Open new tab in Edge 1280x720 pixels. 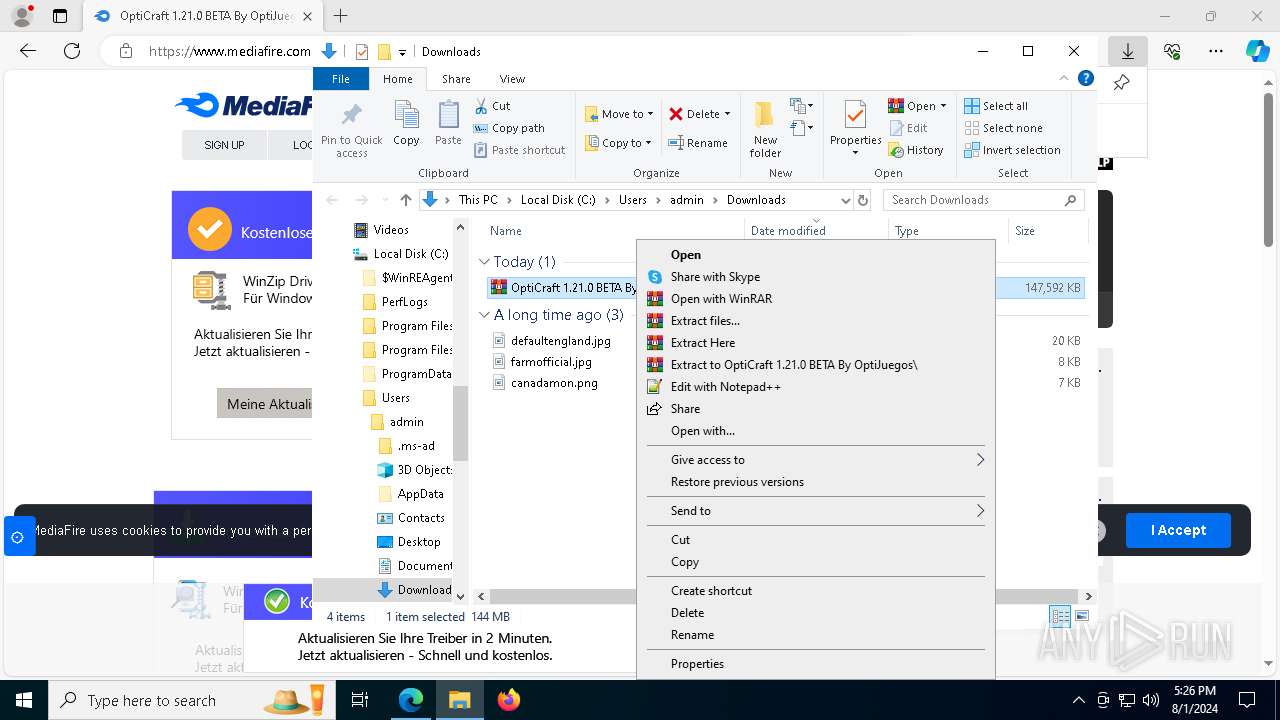tap(340, 16)
